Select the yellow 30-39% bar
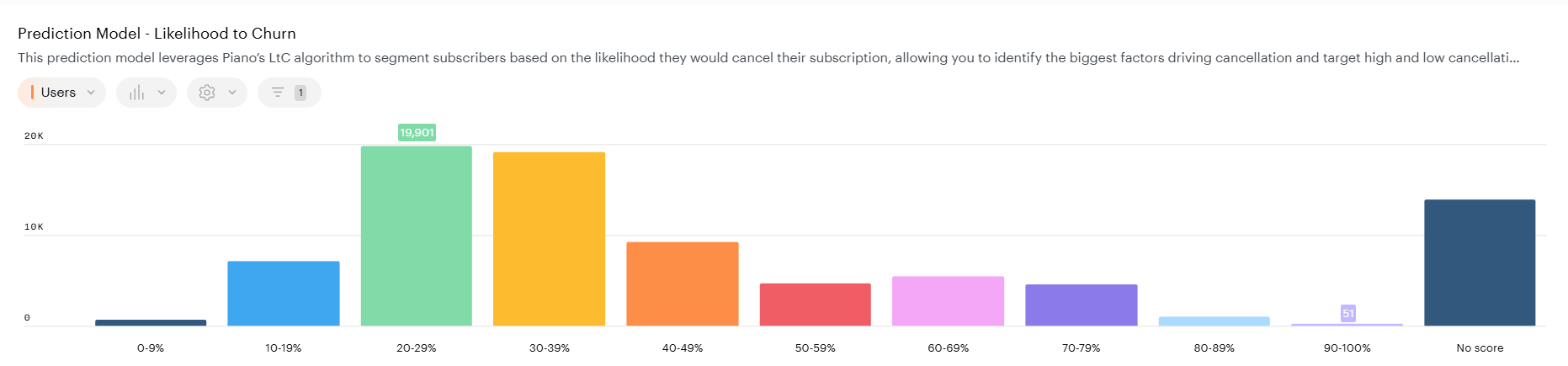 pos(549,239)
